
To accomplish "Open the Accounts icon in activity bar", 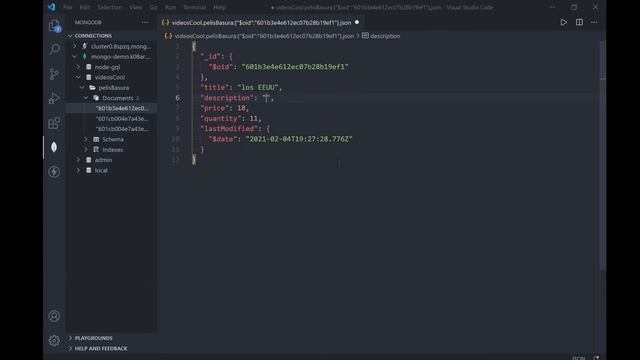I will pos(54,316).
